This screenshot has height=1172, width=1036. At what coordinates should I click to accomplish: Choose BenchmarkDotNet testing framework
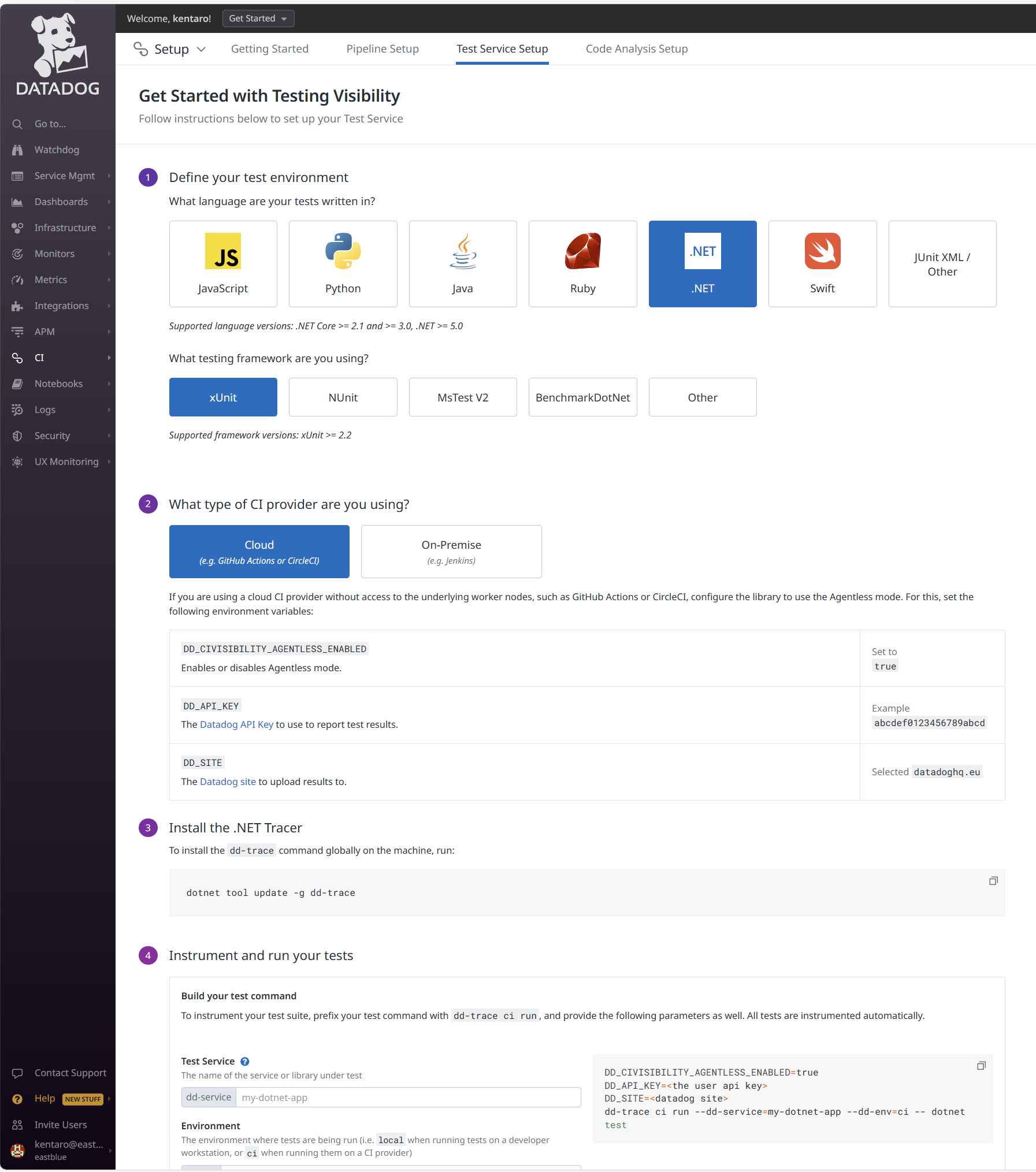pyautogui.click(x=583, y=397)
